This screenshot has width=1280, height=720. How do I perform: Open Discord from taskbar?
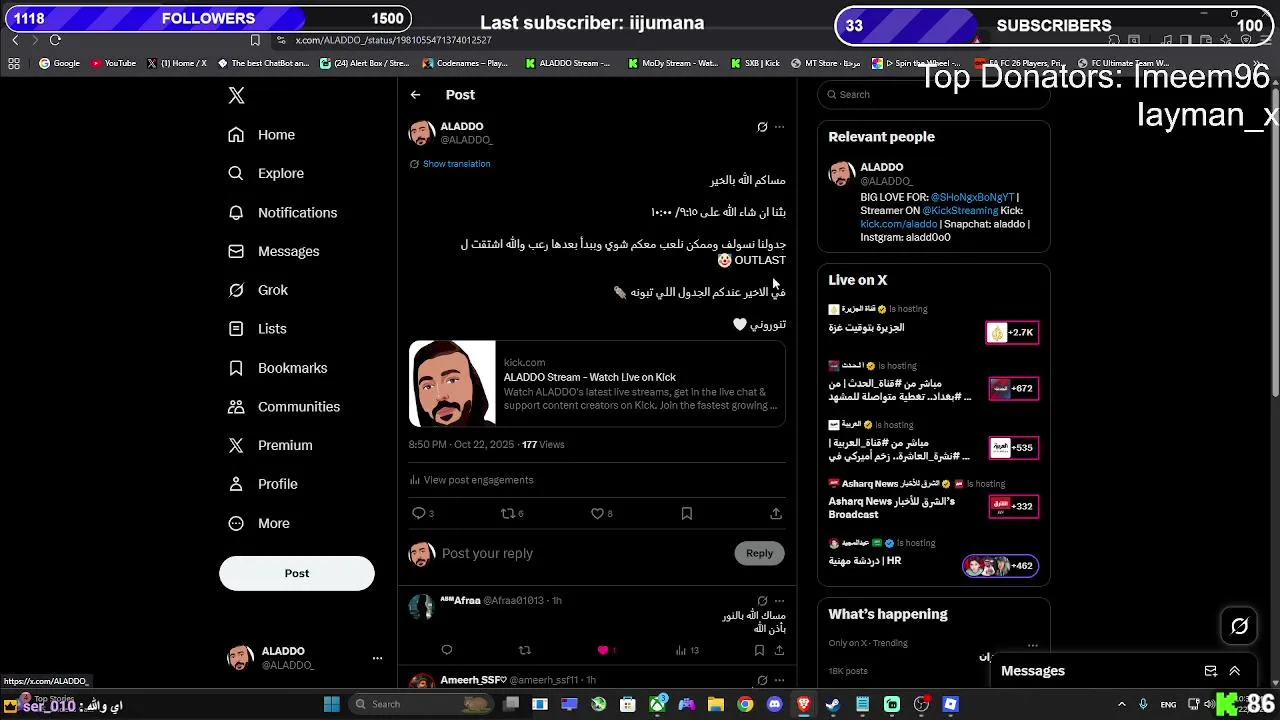tap(774, 704)
